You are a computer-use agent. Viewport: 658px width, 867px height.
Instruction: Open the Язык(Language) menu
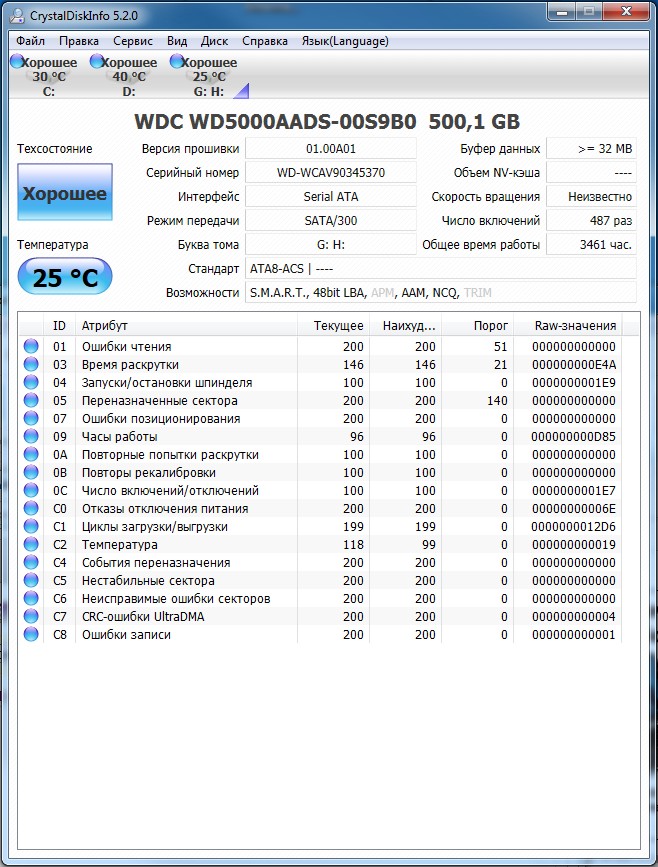[345, 41]
